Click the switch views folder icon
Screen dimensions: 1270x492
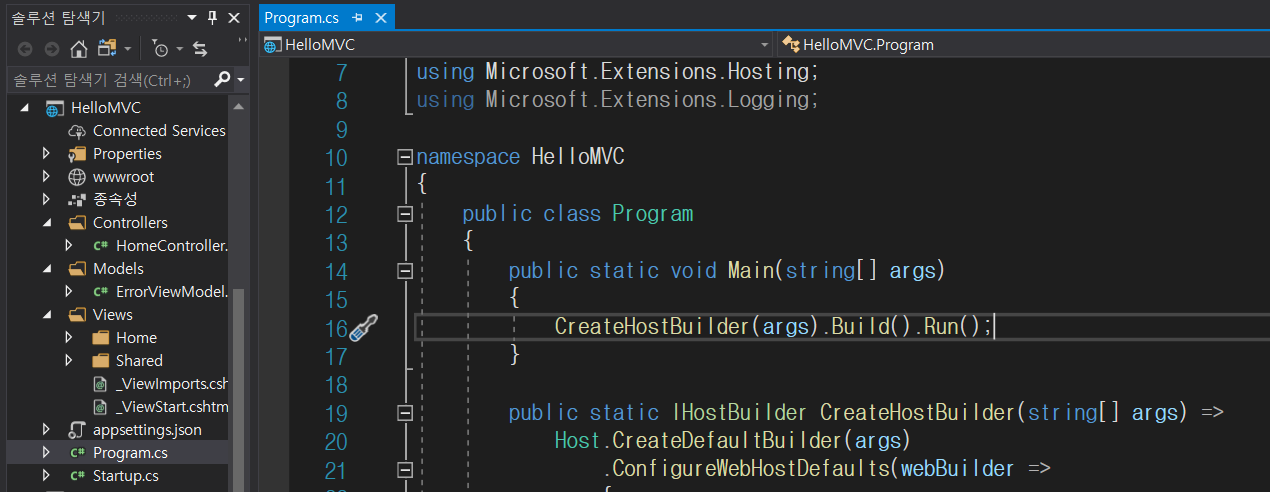pos(107,48)
